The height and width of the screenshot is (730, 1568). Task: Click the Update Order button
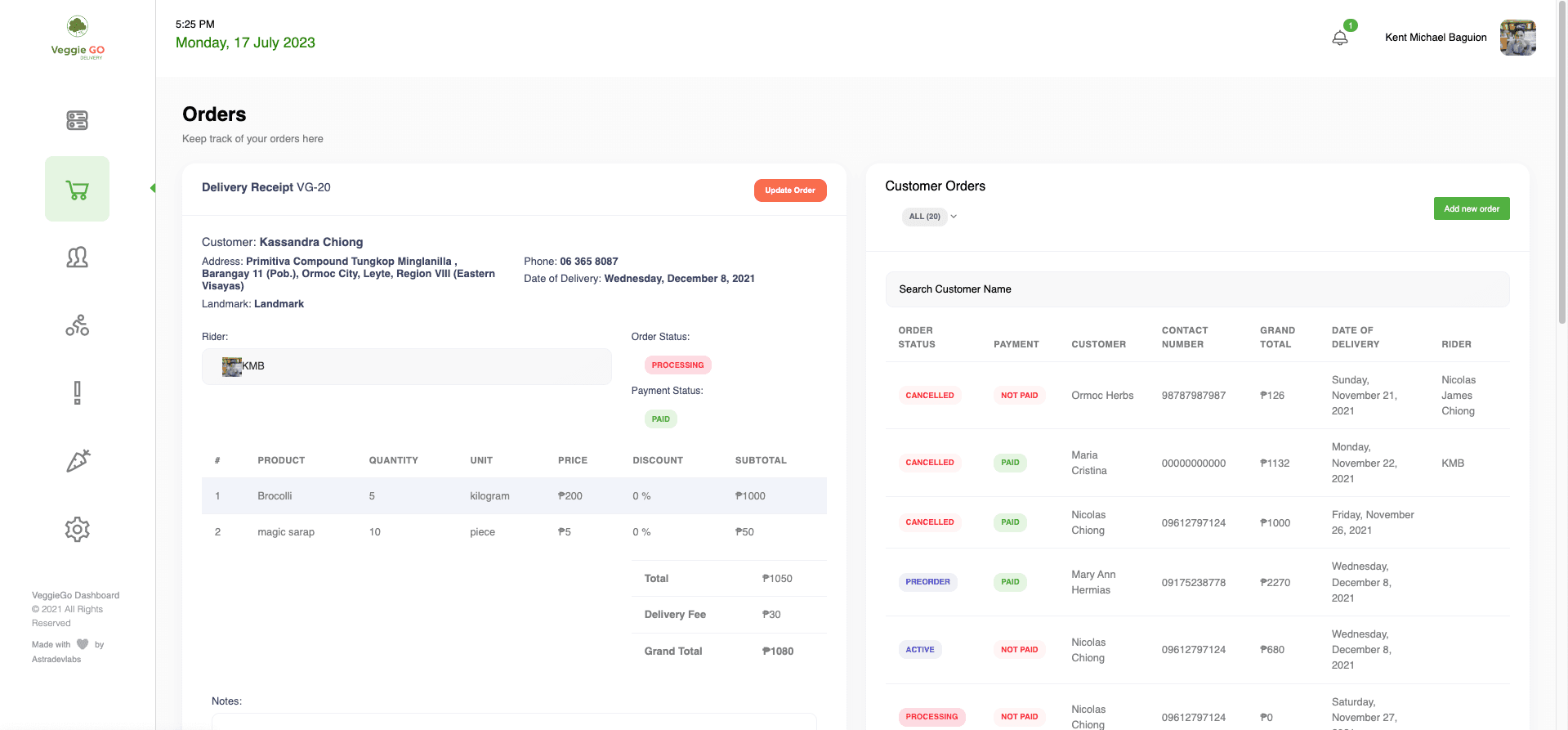coord(790,190)
